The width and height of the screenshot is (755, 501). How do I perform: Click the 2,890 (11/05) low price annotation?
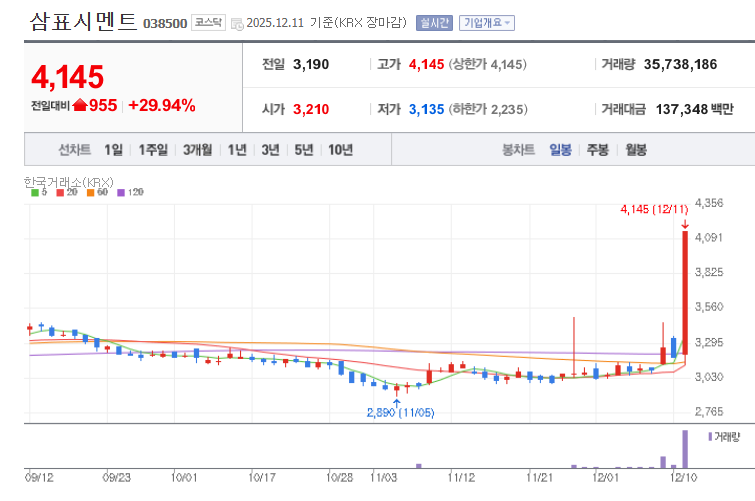(400, 412)
